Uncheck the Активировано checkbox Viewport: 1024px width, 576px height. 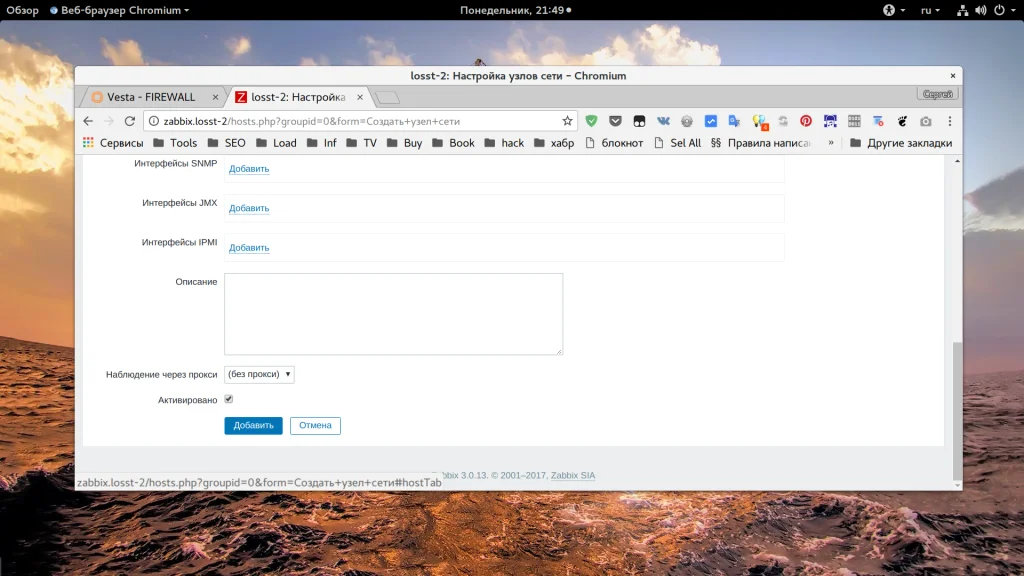[x=229, y=399]
